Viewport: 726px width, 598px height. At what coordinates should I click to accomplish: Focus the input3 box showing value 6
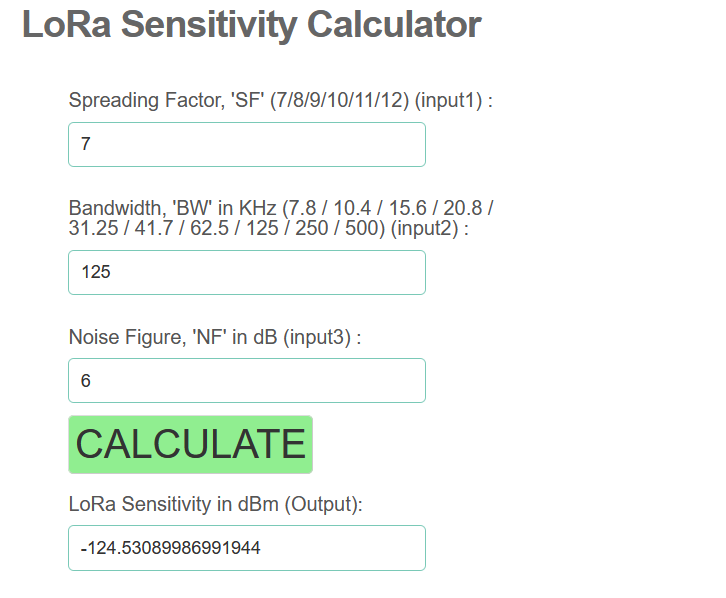coord(246,380)
